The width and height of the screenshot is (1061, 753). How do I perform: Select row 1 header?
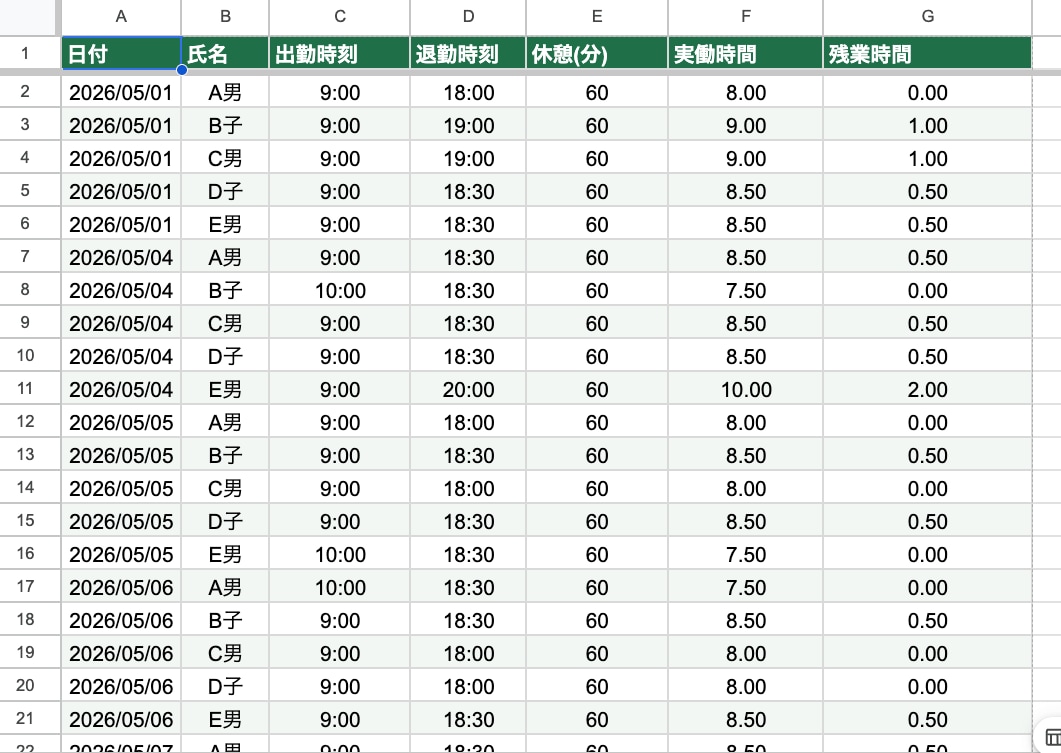(x=25, y=53)
